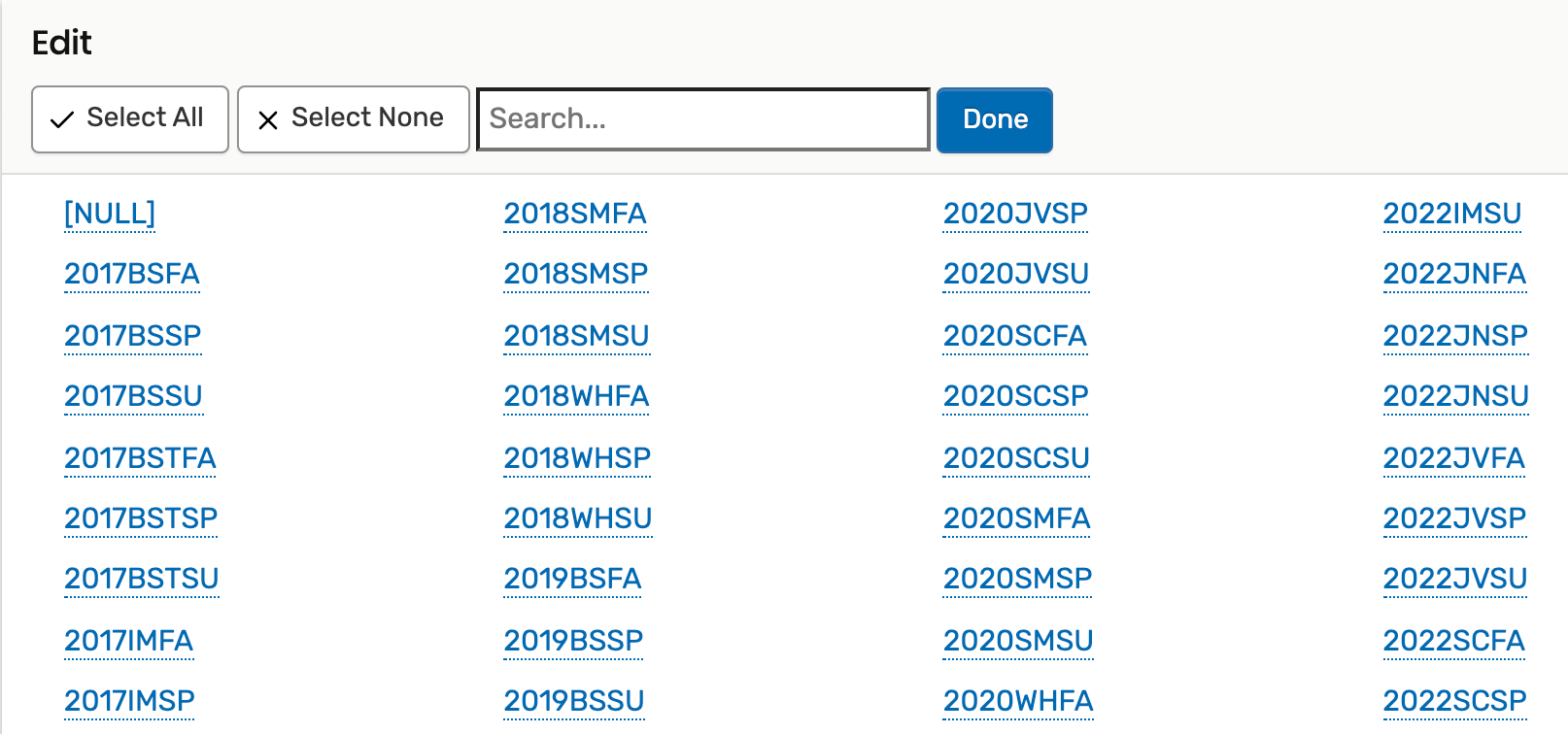Screen dimensions: 1568x734
Task: Click the Select None button
Action: click(x=354, y=119)
